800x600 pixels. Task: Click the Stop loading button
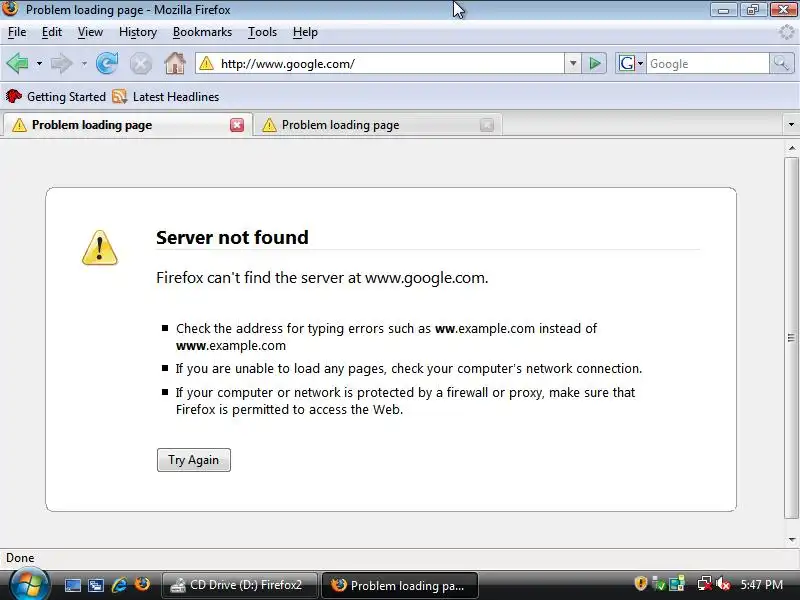tap(140, 64)
